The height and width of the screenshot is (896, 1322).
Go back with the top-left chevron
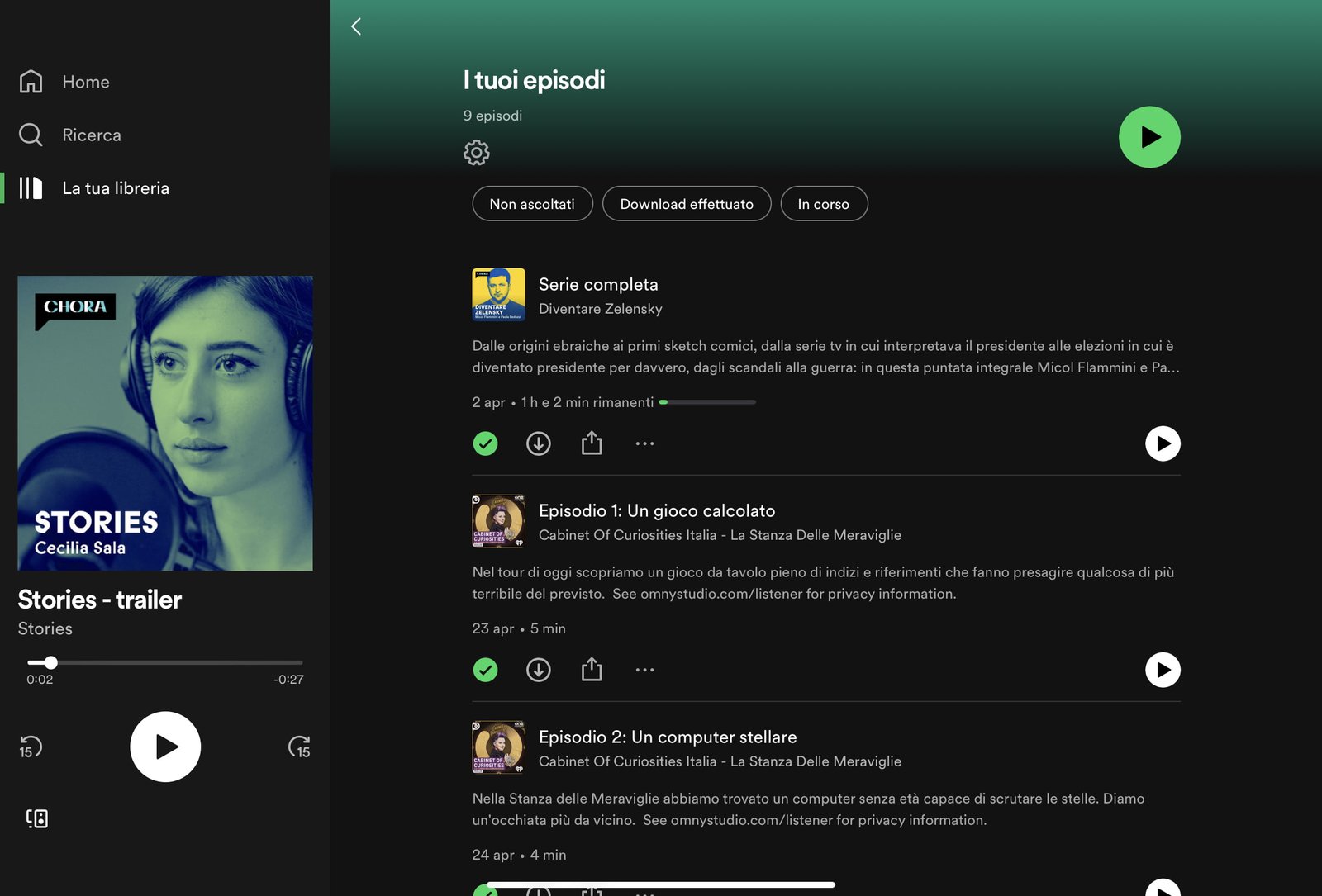coord(356,26)
